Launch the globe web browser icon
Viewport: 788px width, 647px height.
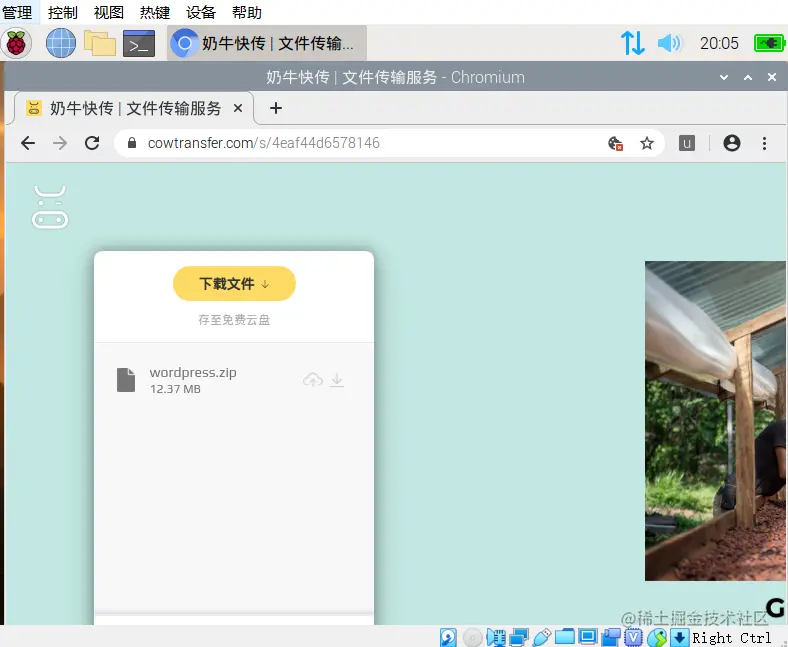point(61,43)
